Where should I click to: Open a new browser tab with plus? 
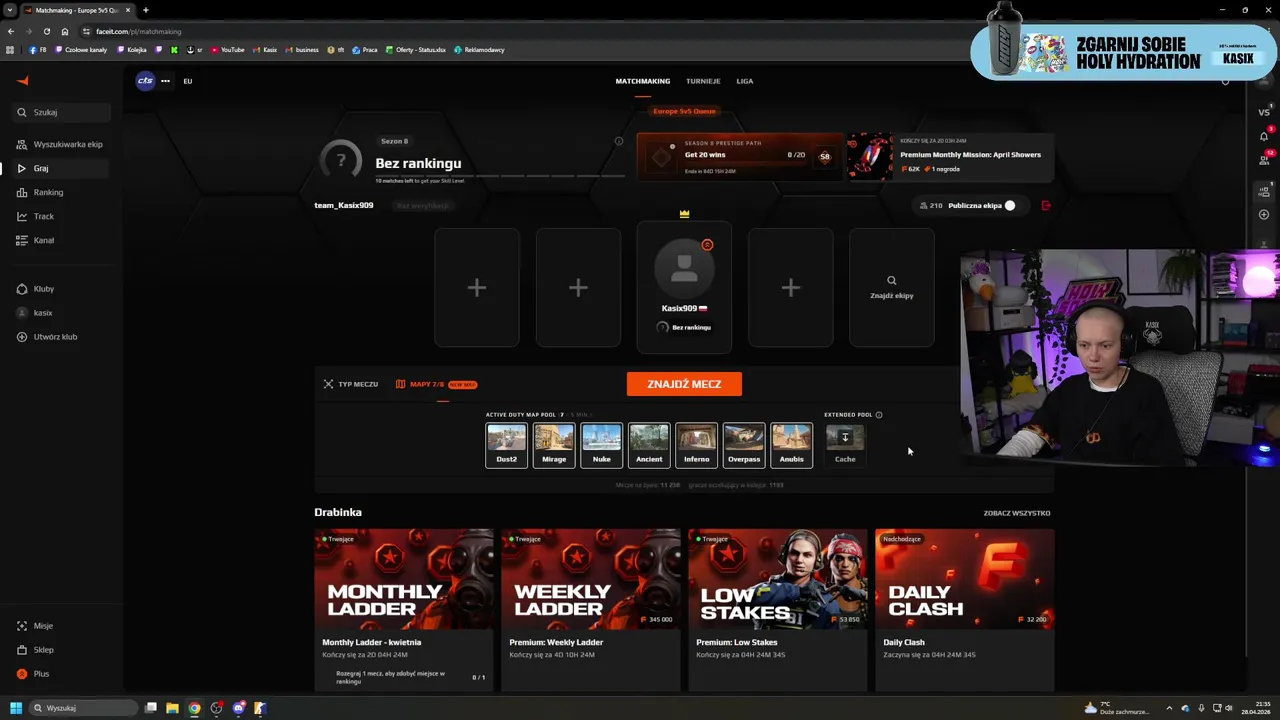coord(146,10)
